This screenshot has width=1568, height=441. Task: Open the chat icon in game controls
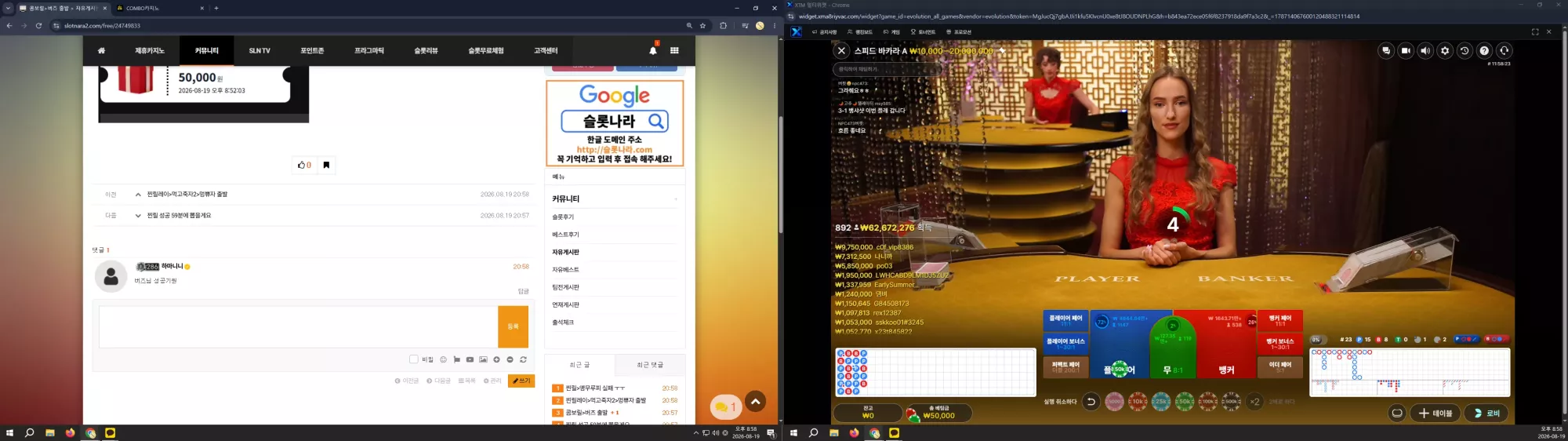(1386, 50)
